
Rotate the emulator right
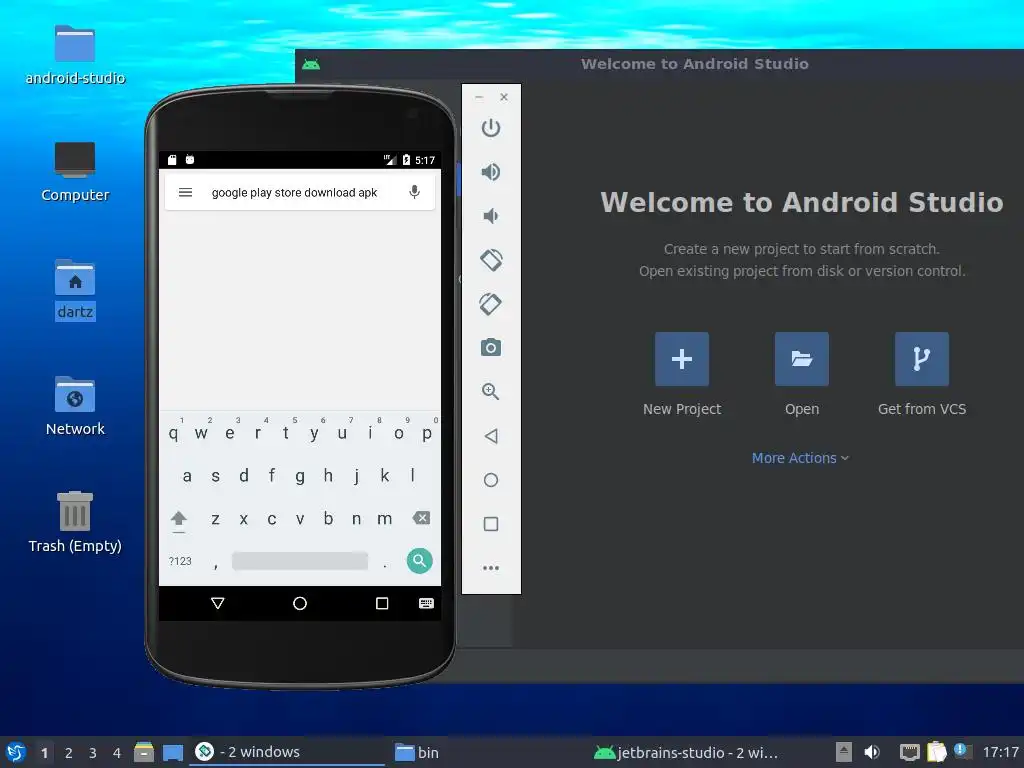pyautogui.click(x=490, y=304)
